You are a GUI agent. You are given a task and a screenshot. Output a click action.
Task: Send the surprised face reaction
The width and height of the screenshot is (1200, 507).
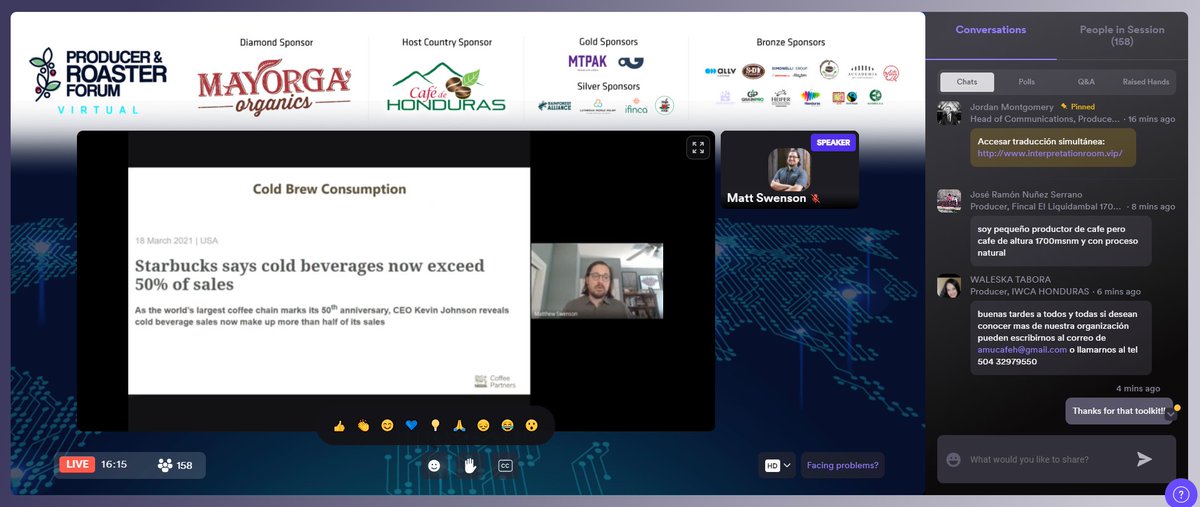pyautogui.click(x=531, y=425)
